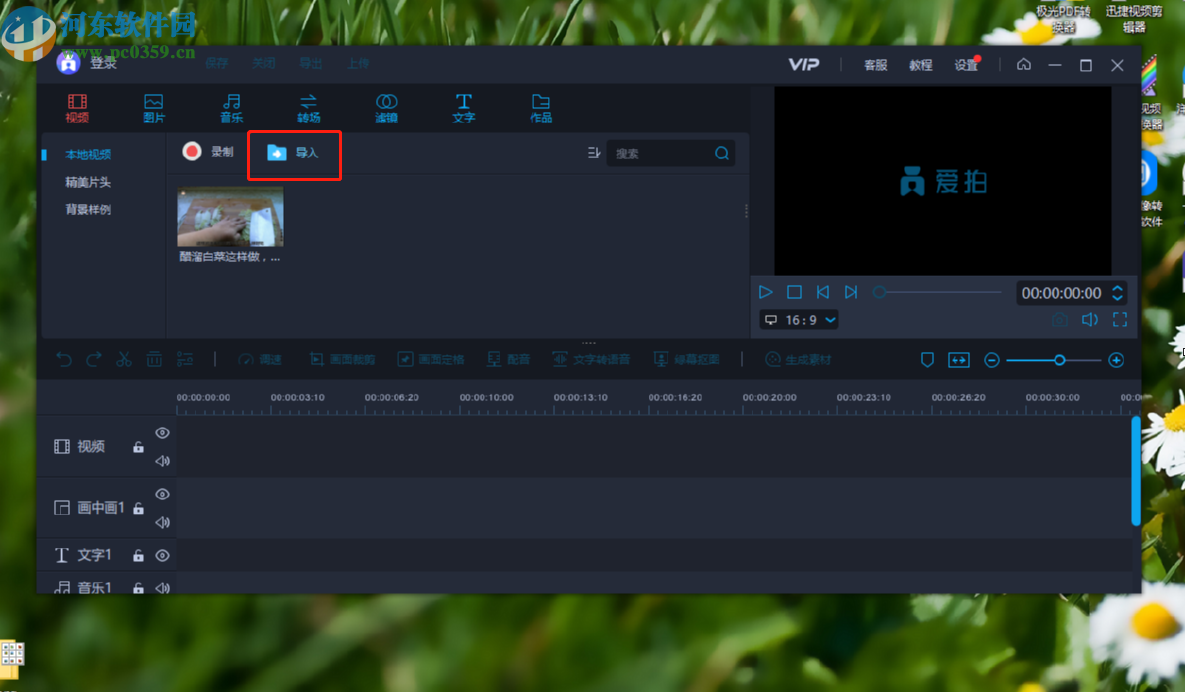Image resolution: width=1185 pixels, height=692 pixels.
Task: Click the snapshot camera icon
Action: point(1060,320)
